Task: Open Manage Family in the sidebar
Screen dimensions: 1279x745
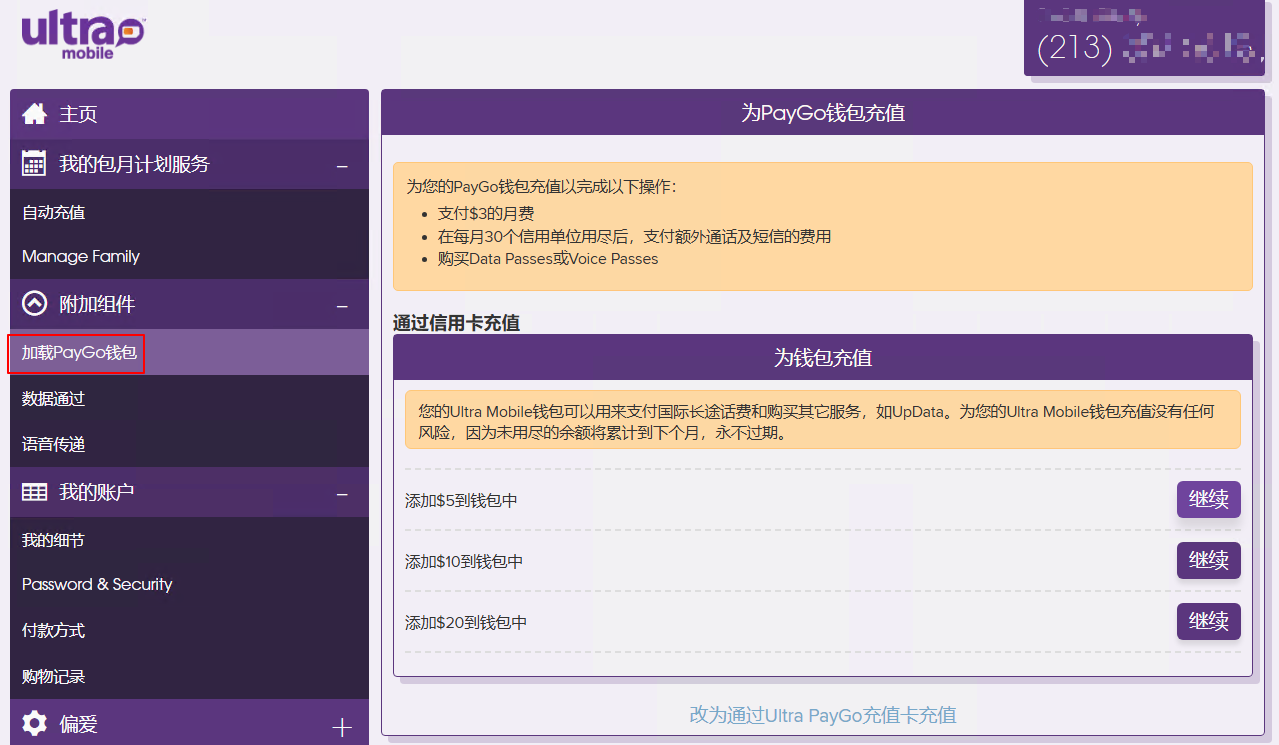Action: point(81,257)
